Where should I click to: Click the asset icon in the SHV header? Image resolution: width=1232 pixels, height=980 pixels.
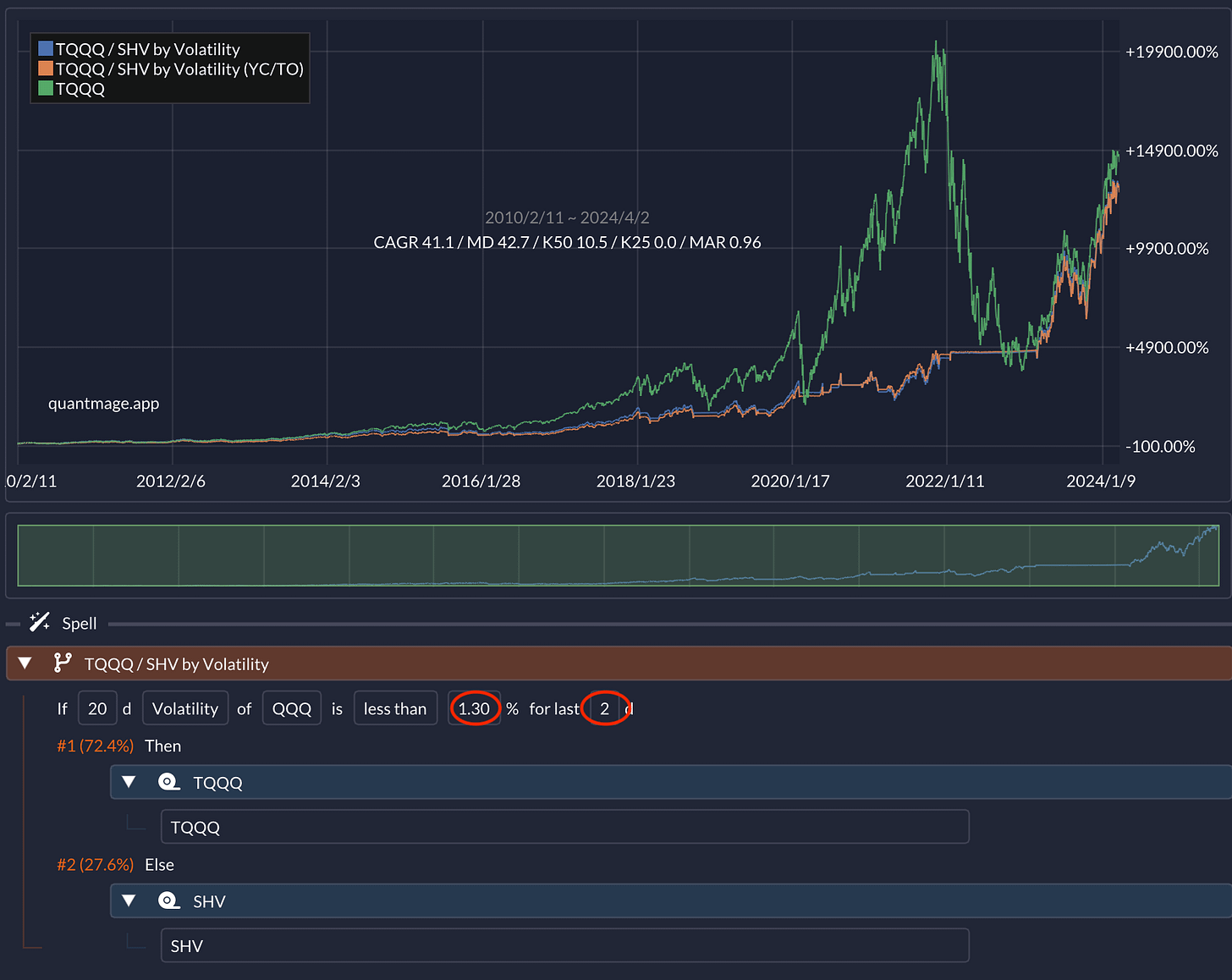[x=169, y=900]
